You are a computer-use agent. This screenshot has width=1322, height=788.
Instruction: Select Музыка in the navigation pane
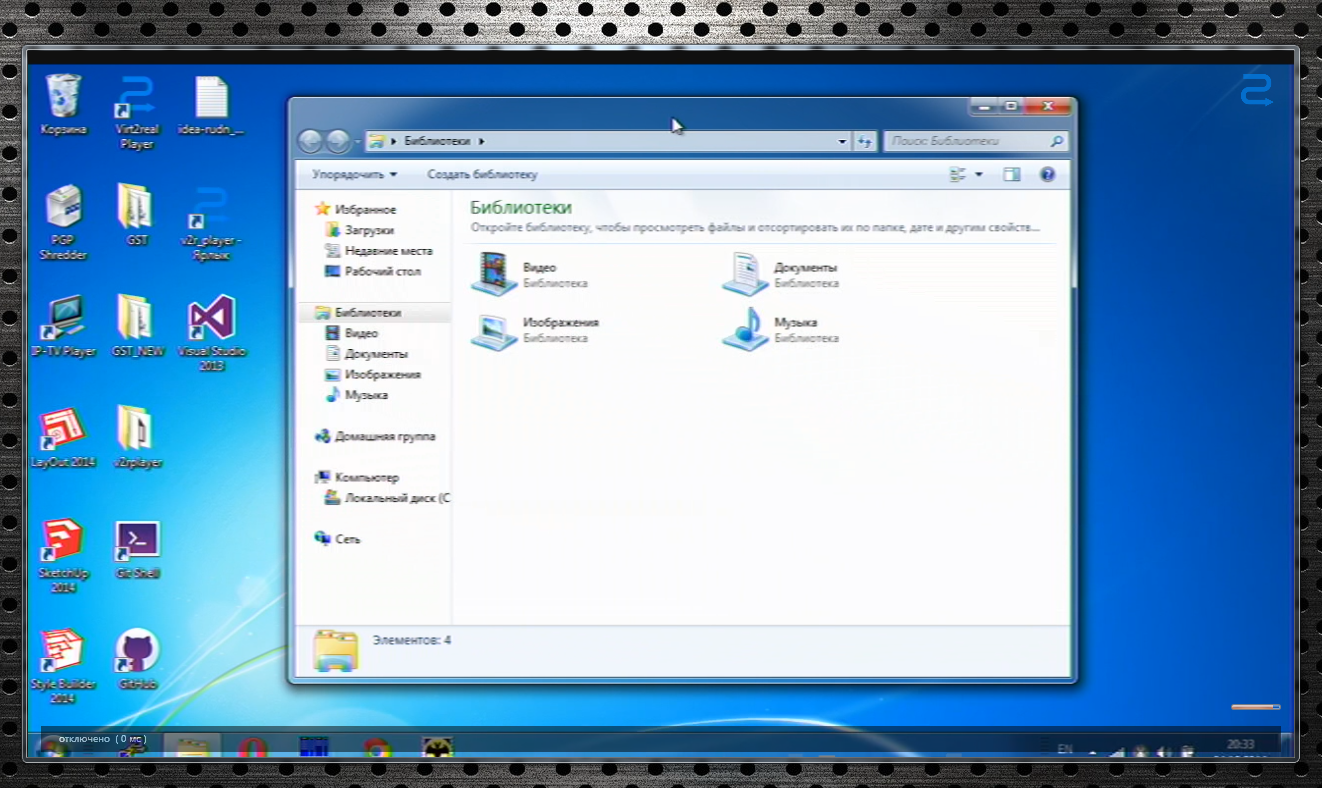(356, 395)
